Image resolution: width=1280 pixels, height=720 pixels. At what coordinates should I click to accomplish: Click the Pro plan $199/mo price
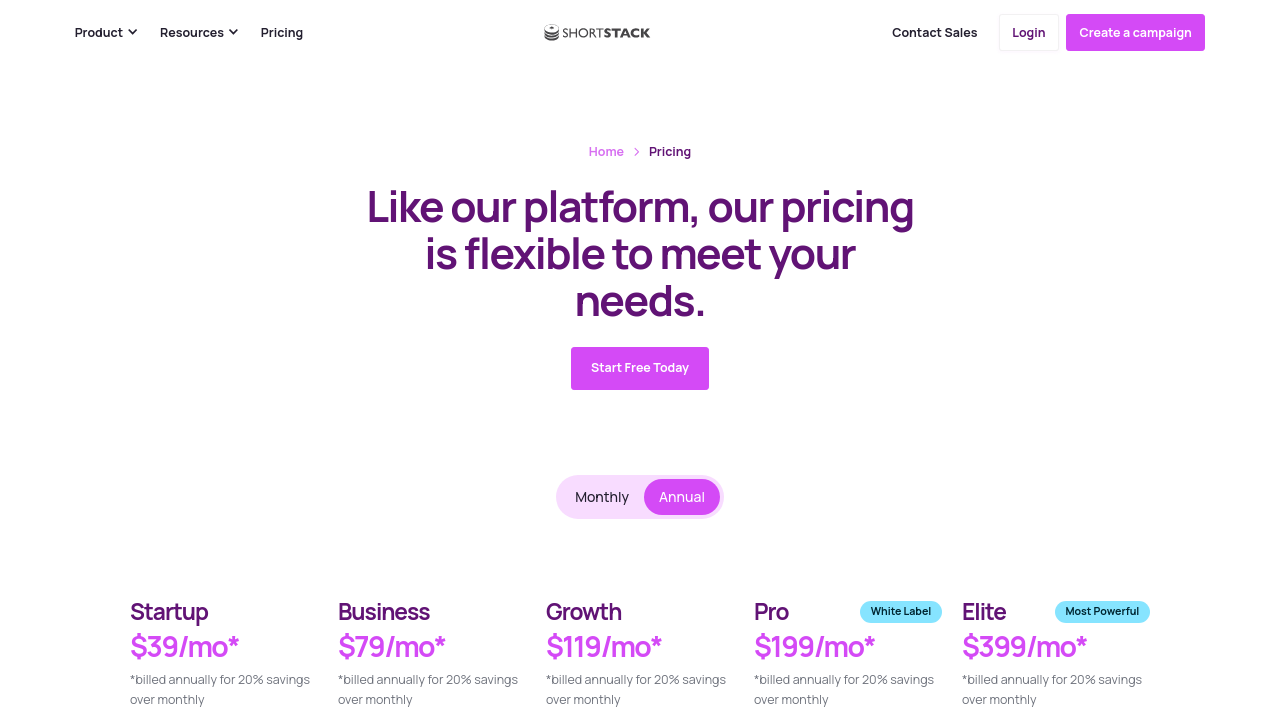814,647
